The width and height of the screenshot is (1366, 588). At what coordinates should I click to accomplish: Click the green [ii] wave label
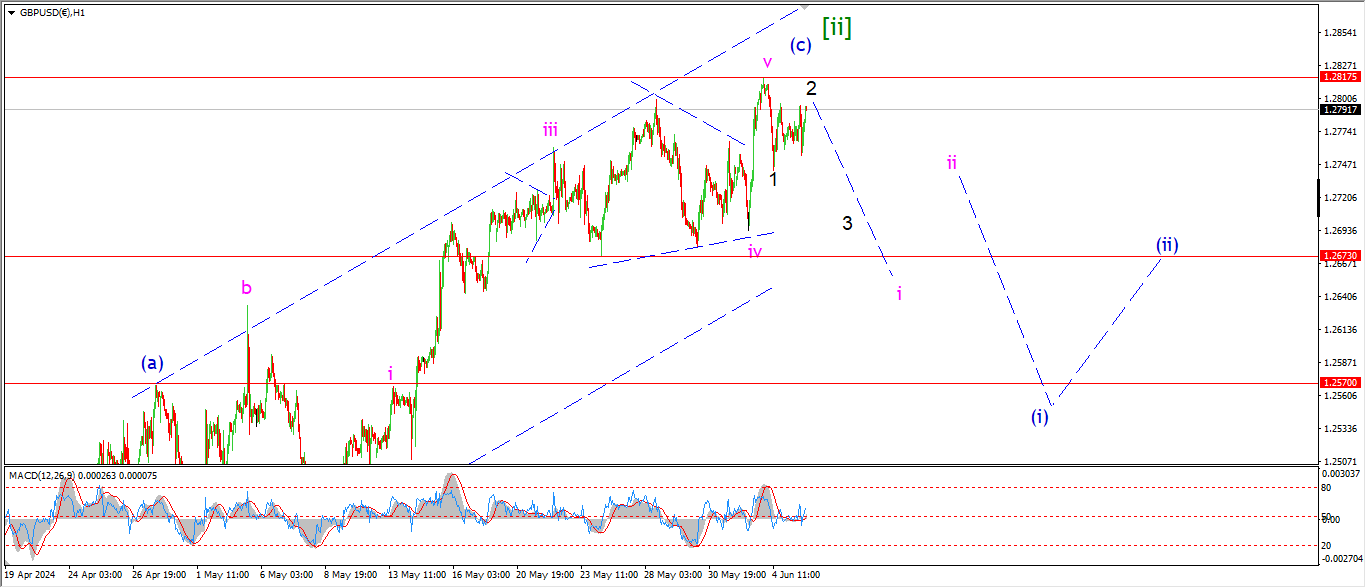point(836,28)
